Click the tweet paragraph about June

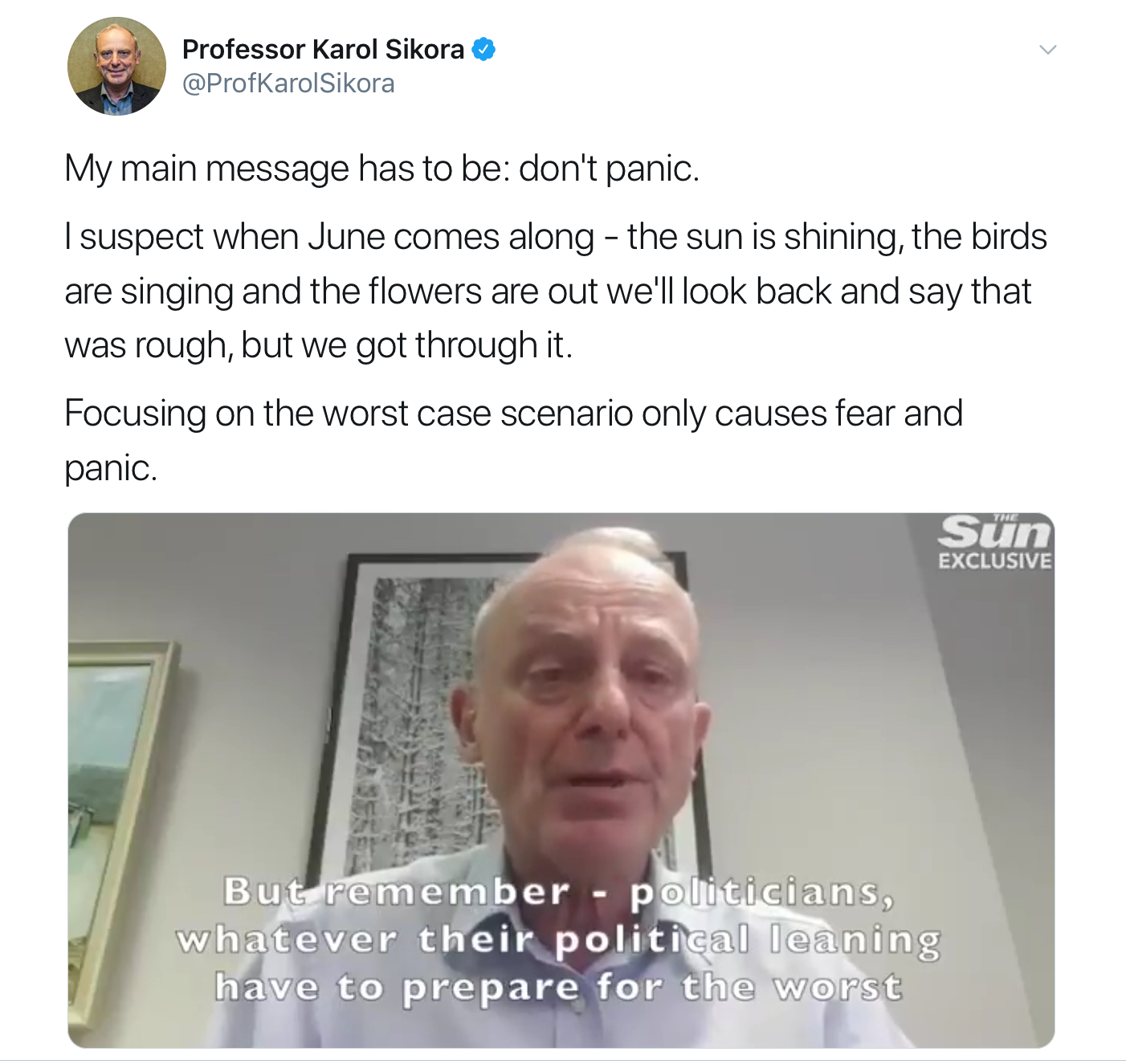tap(556, 291)
